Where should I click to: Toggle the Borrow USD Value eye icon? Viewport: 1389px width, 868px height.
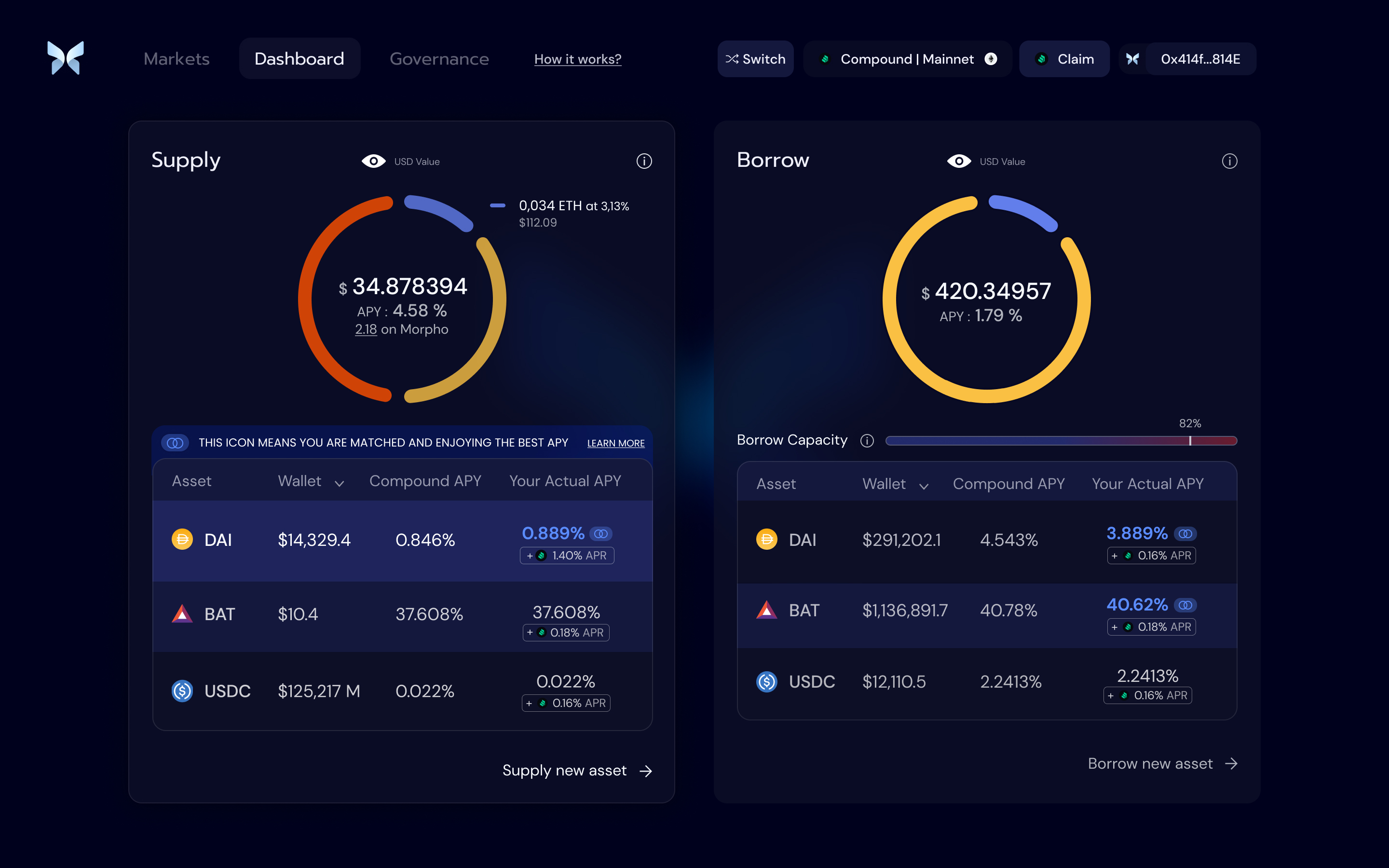[959, 162]
